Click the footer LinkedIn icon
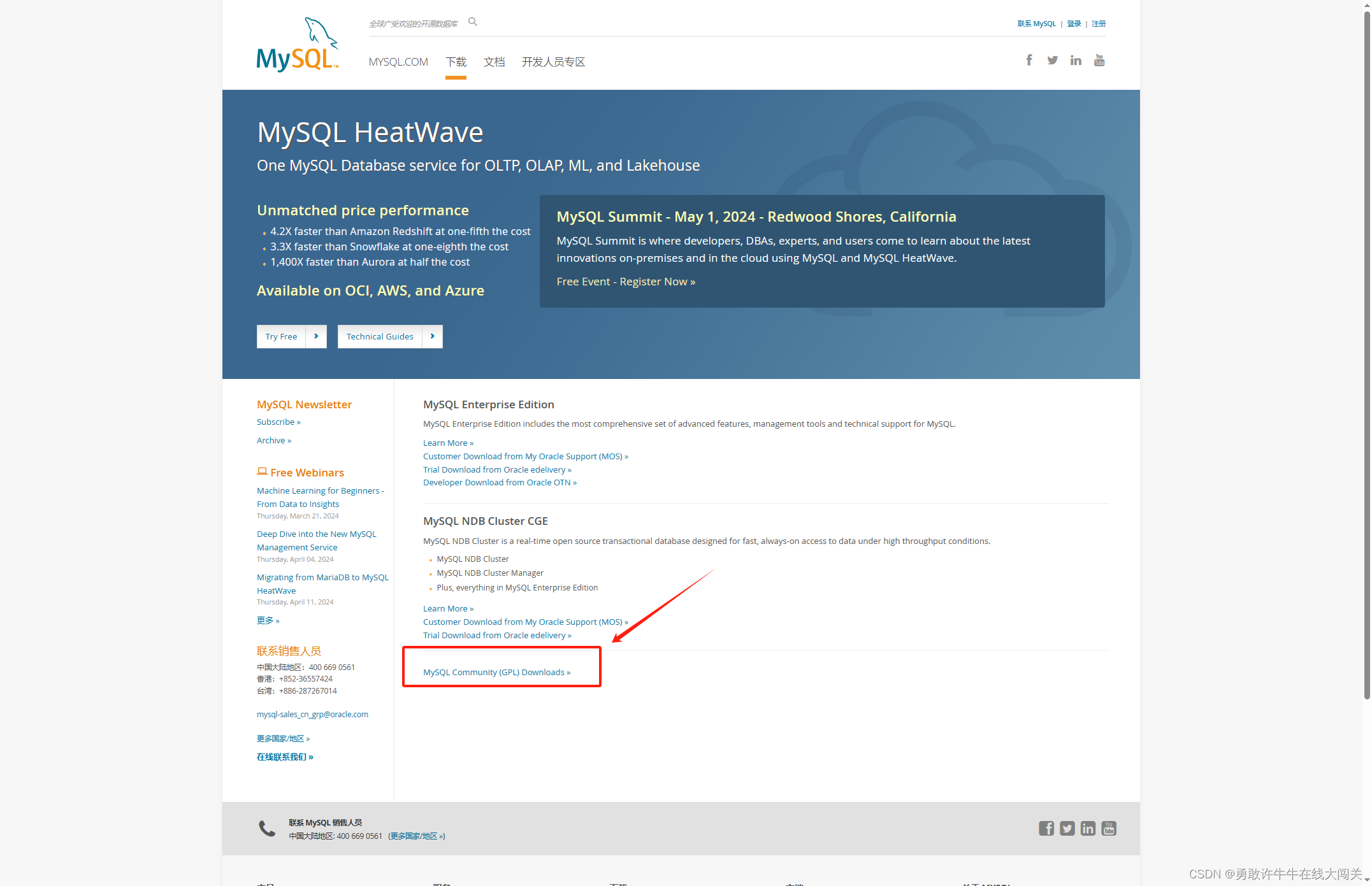The image size is (1372, 886). tap(1088, 828)
